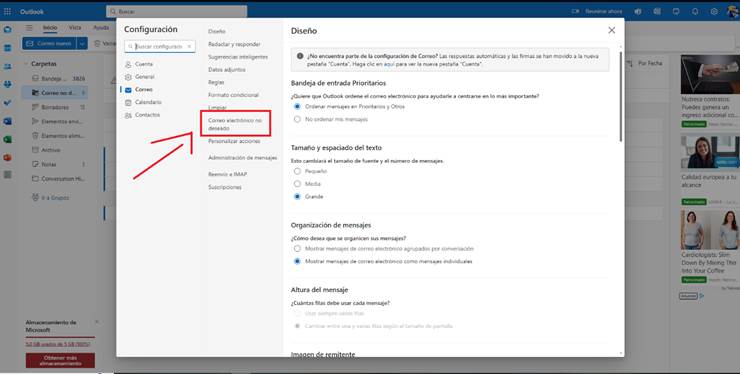740x374 pixels.
Task: Open the More apps grid icon in rail
Action: pos(8,175)
